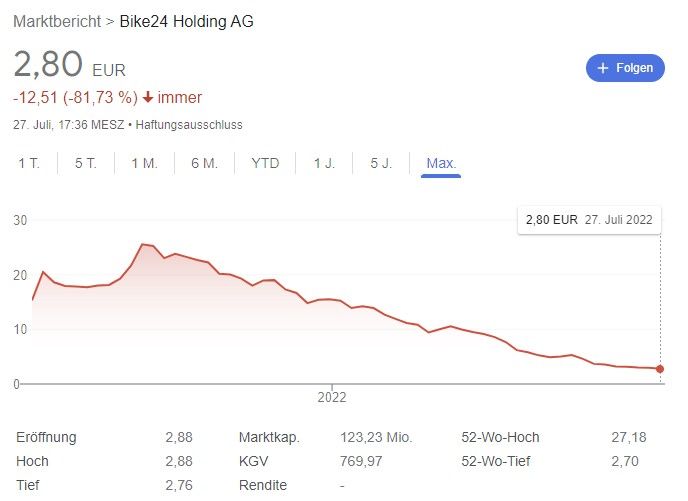Select the 1 J. time range
This screenshot has width=688, height=501.
324,163
